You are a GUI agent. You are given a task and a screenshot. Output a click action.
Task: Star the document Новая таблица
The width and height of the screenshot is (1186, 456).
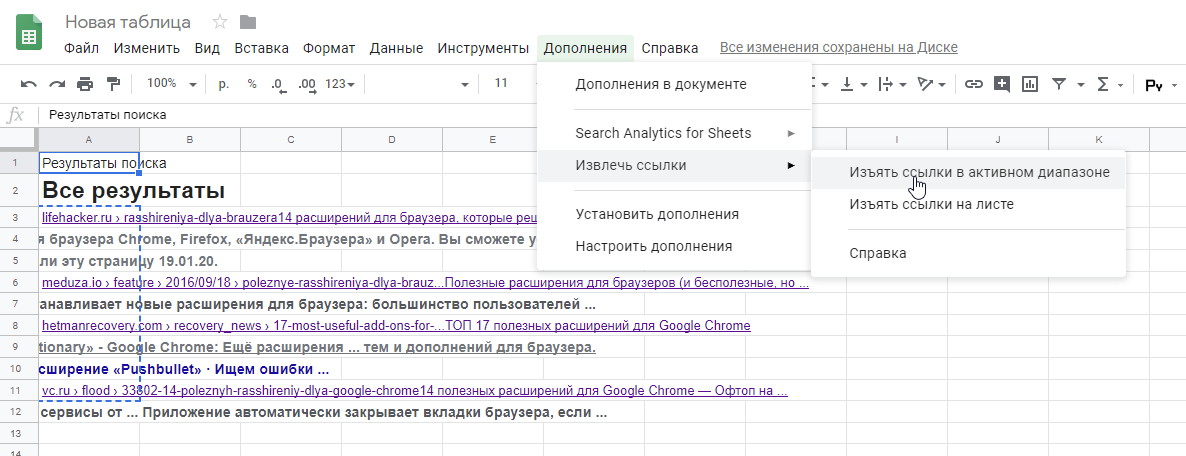click(x=220, y=21)
